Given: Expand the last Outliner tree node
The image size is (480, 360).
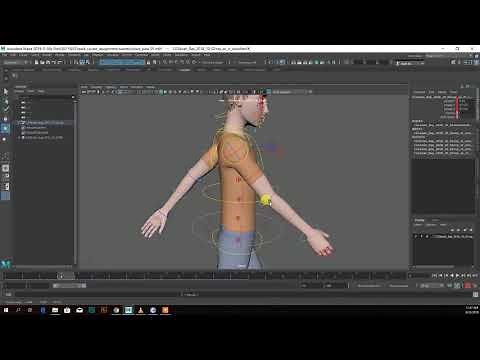Looking at the screenshot, I should coord(19,137).
